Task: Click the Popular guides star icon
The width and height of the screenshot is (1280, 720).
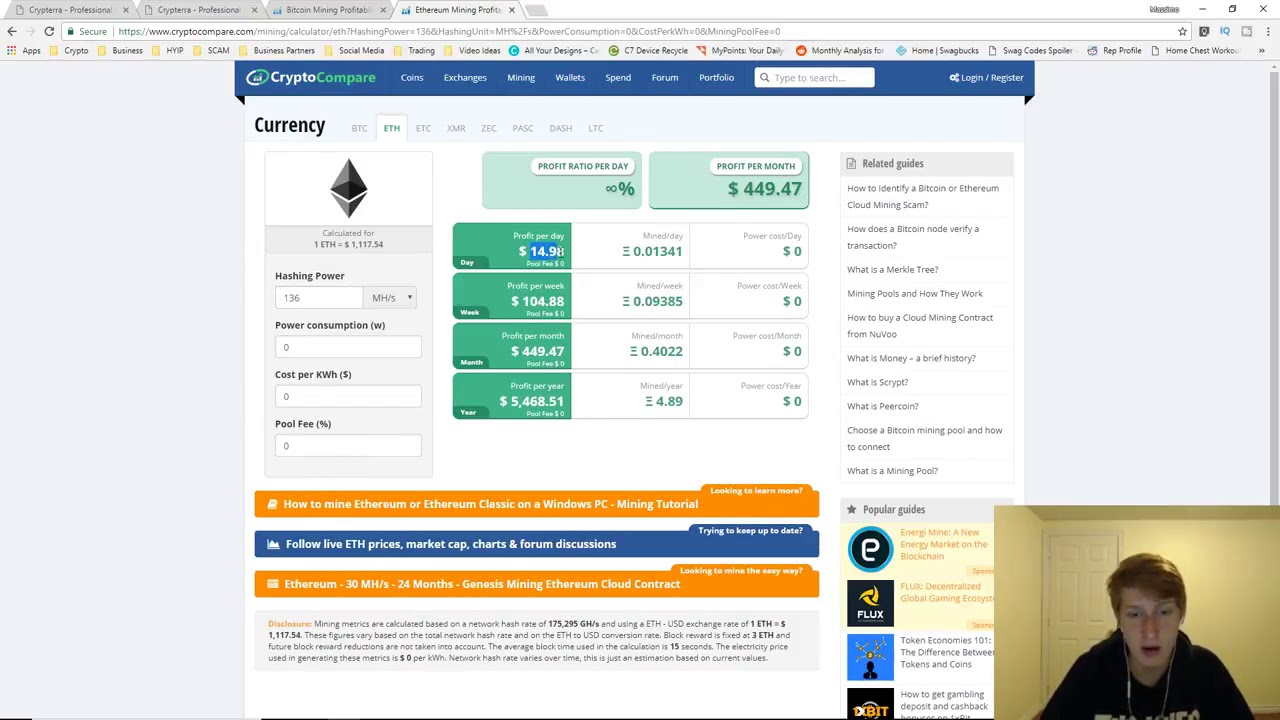Action: (851, 509)
